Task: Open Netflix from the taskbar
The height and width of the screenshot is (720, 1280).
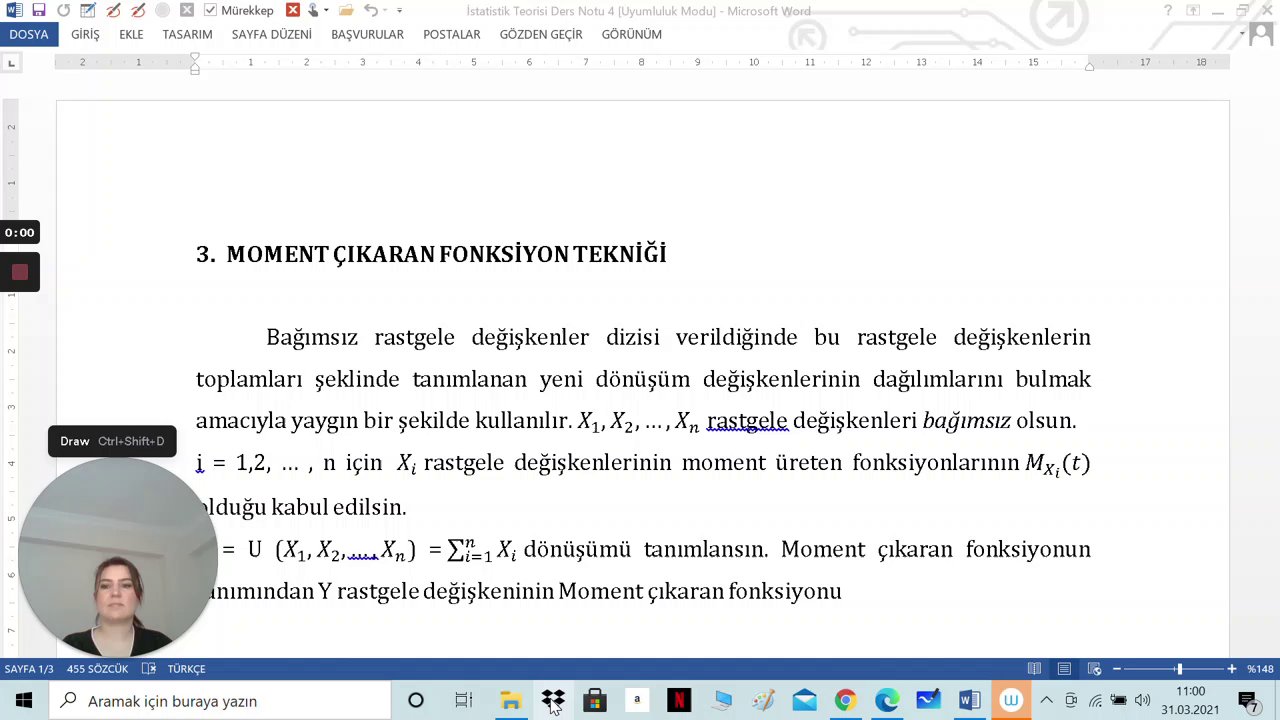Action: pos(679,701)
